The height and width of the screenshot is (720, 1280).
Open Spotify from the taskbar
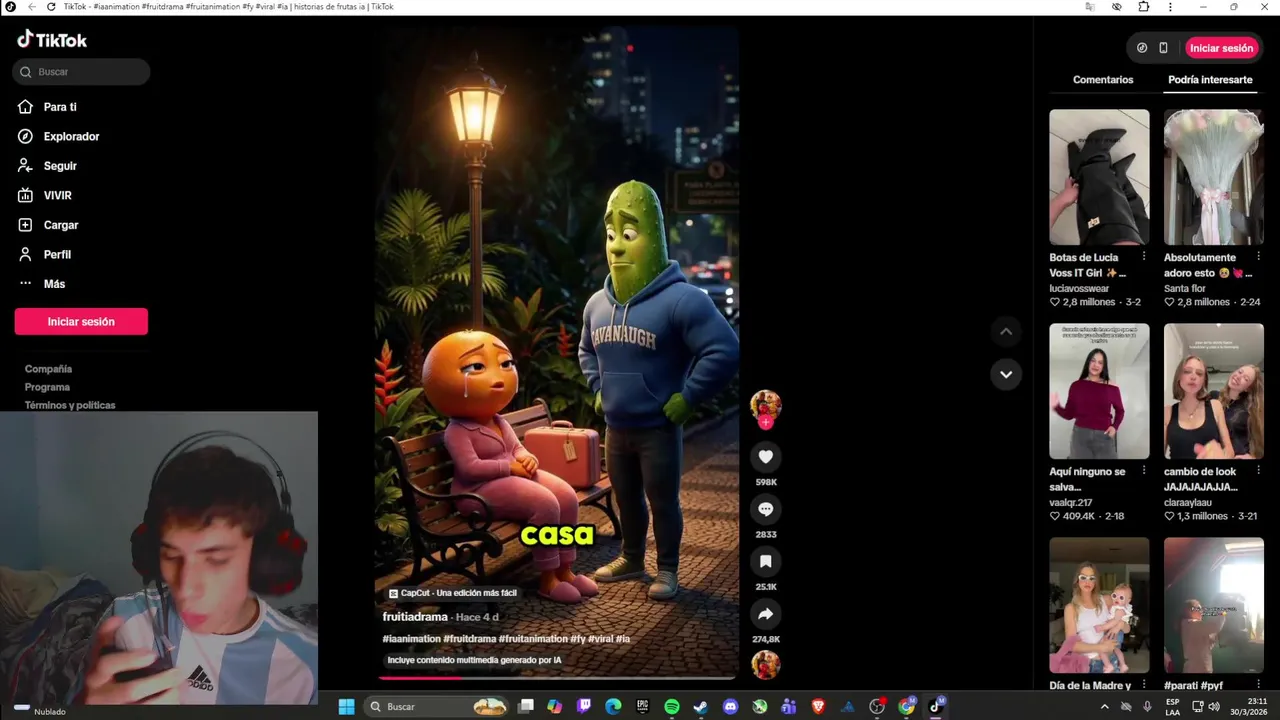(672, 706)
